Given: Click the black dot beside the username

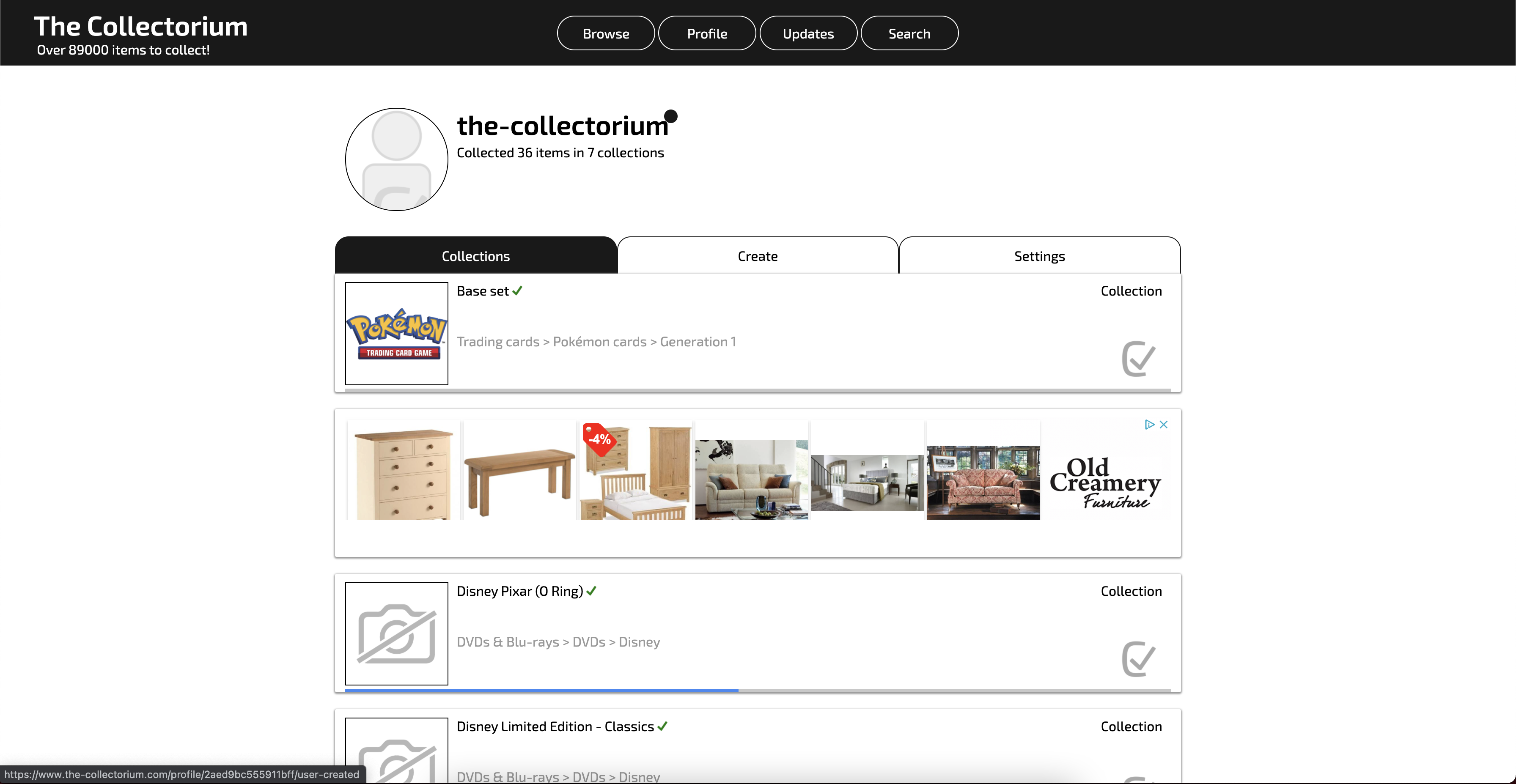Looking at the screenshot, I should [x=670, y=116].
